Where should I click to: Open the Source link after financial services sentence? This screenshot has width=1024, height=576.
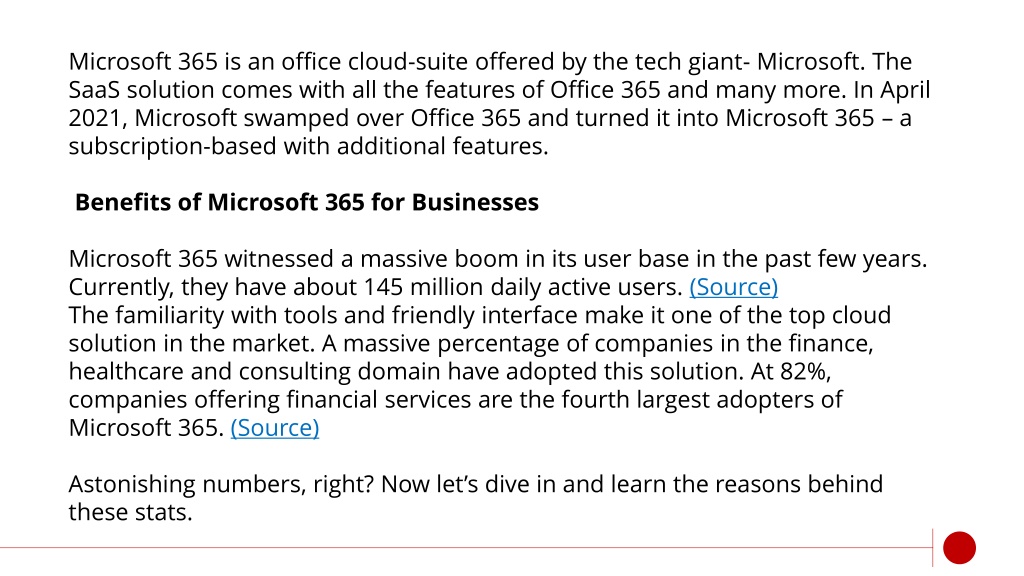pyautogui.click(x=275, y=428)
